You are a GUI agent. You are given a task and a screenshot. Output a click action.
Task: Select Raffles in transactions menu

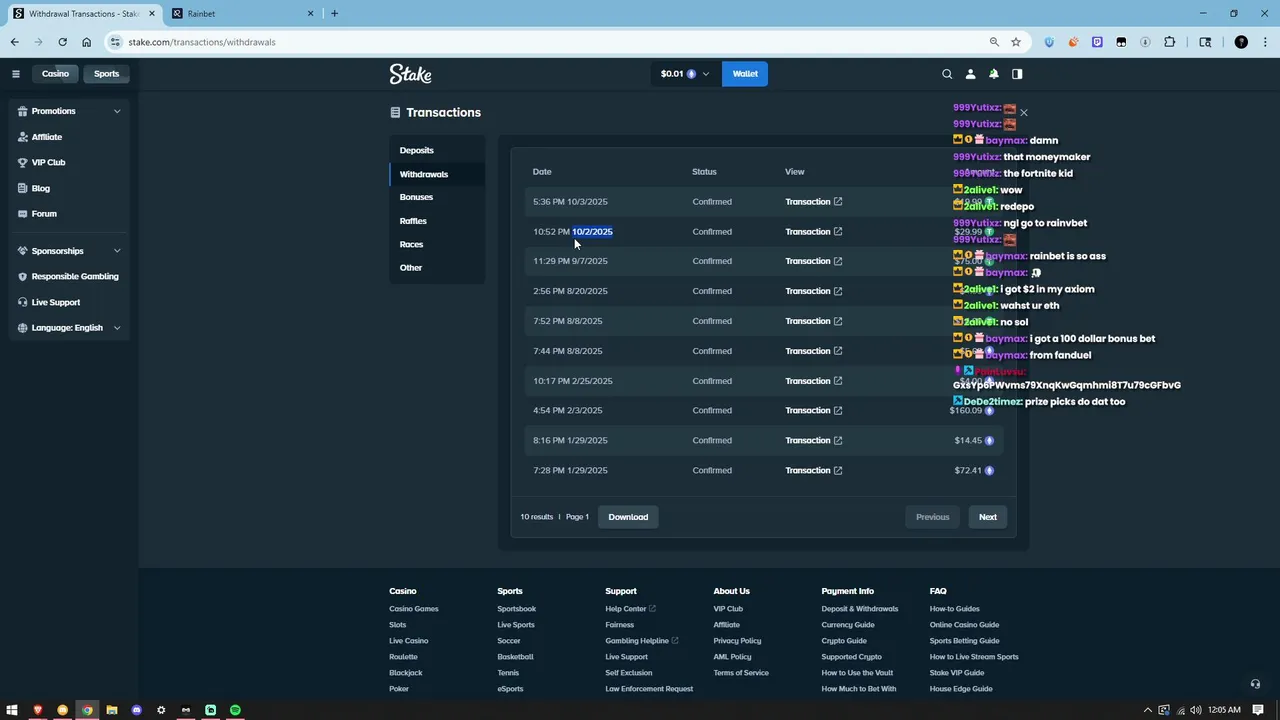(437, 221)
